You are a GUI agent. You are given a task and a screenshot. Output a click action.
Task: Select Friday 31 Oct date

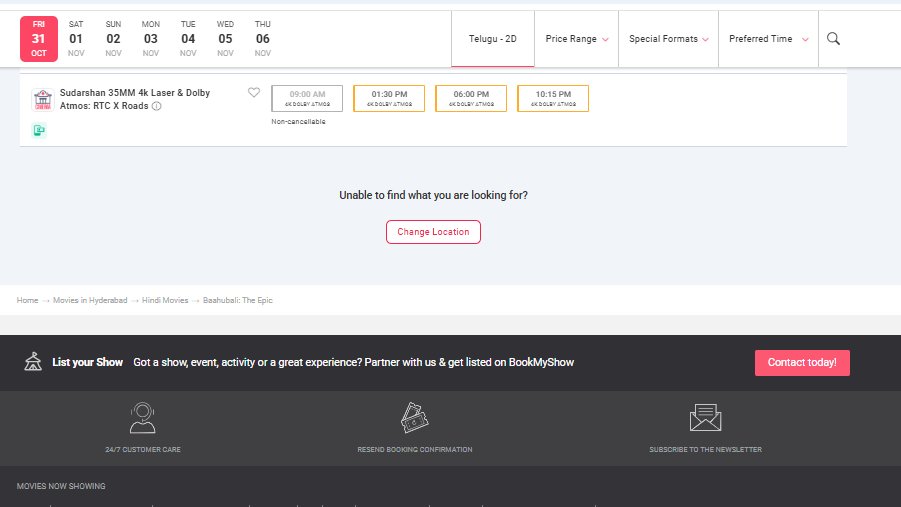(x=38, y=39)
